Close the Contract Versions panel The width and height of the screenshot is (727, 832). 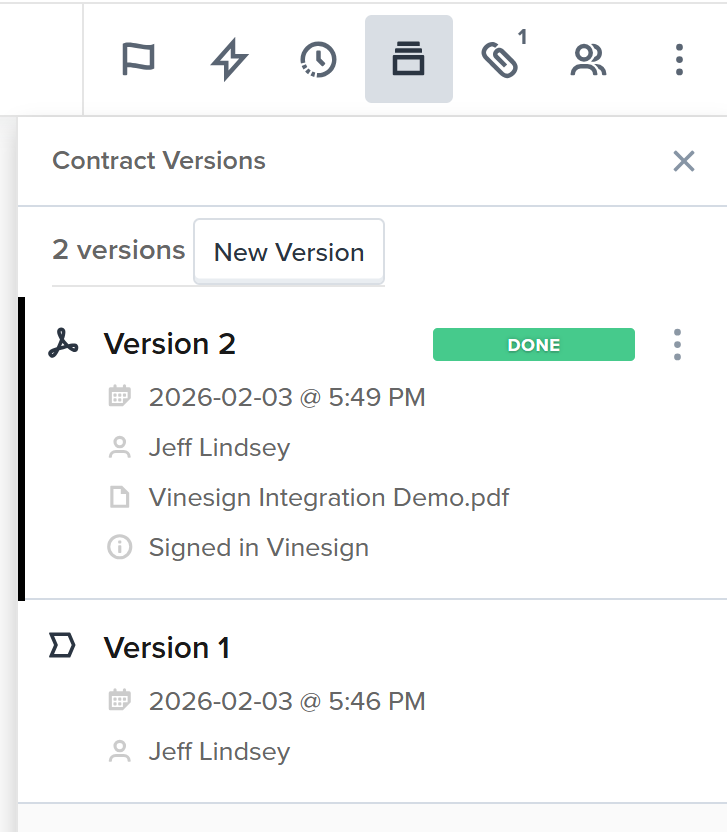683,161
